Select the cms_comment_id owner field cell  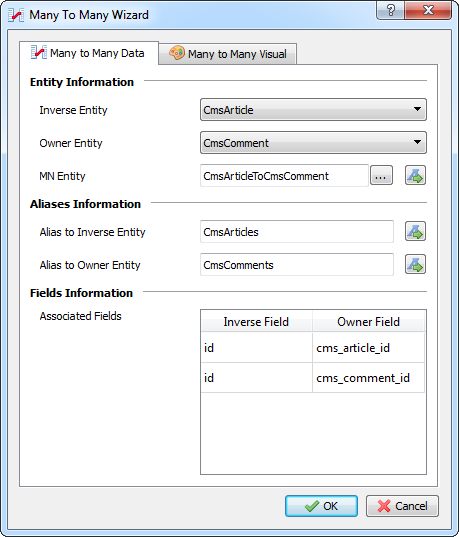[x=369, y=378]
